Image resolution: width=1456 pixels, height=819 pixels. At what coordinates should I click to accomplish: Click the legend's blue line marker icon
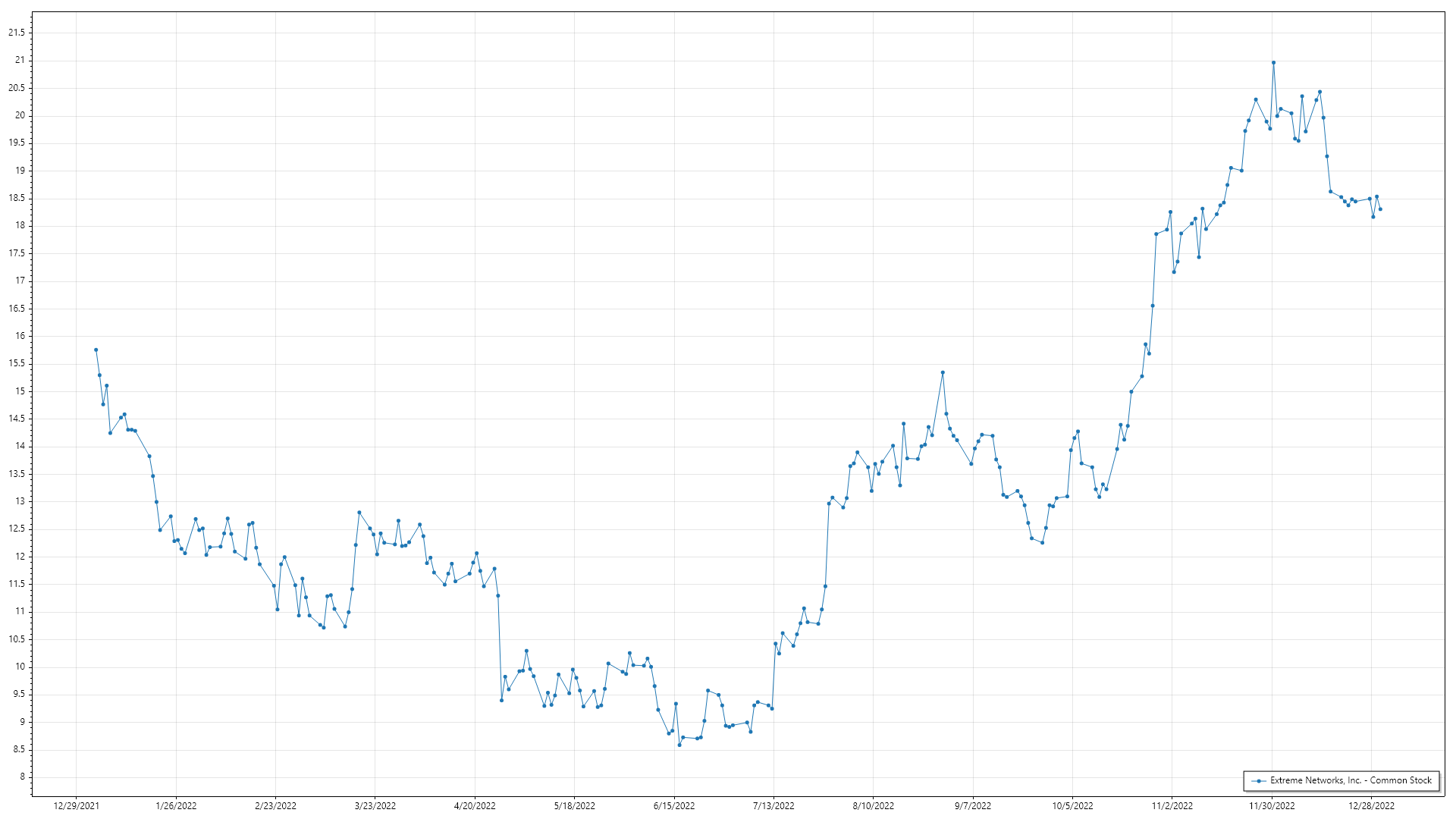(1259, 780)
